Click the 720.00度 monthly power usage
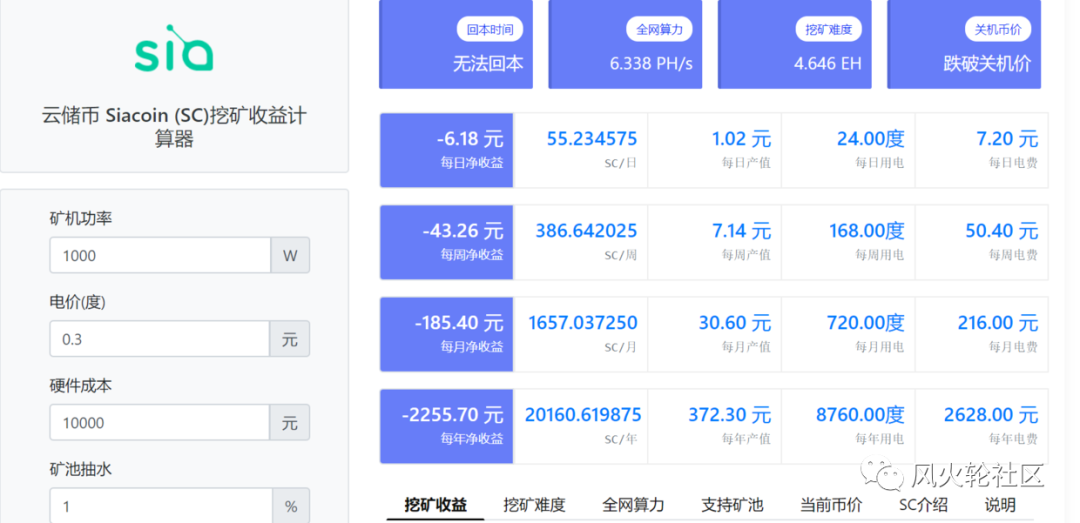The height and width of the screenshot is (523, 1080). pos(865,322)
